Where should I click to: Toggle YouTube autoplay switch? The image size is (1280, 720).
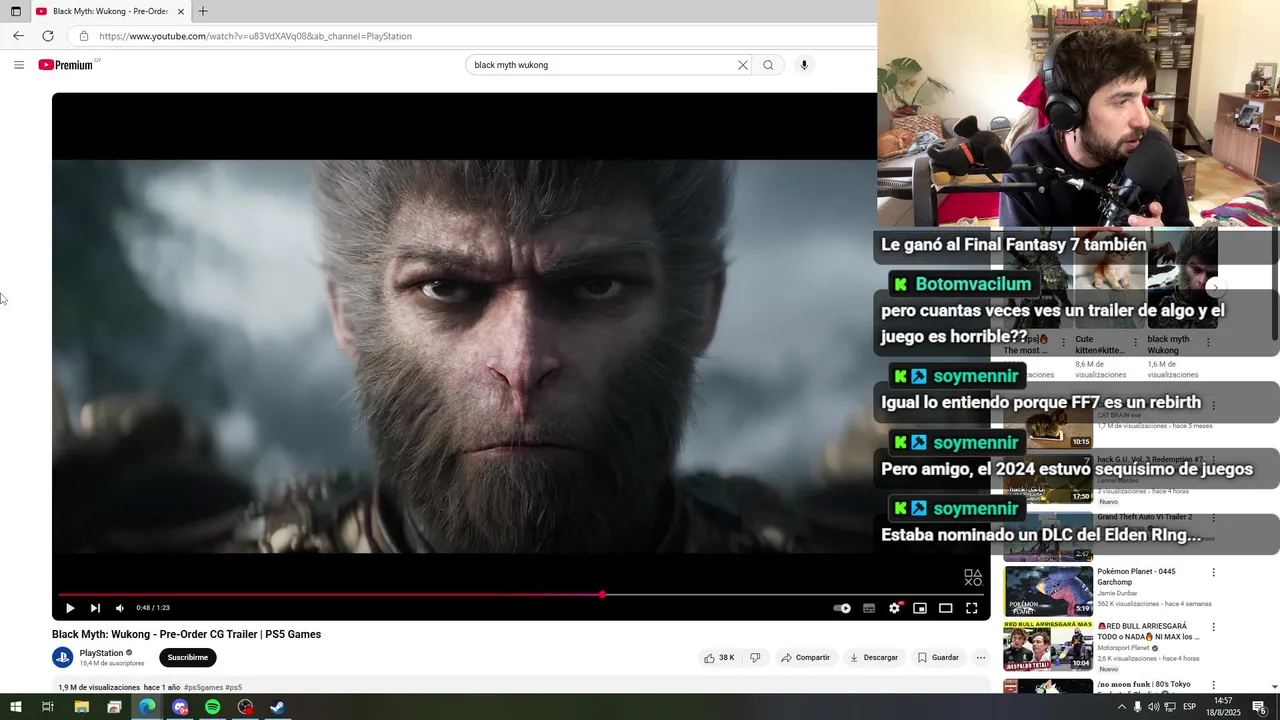tap(842, 608)
